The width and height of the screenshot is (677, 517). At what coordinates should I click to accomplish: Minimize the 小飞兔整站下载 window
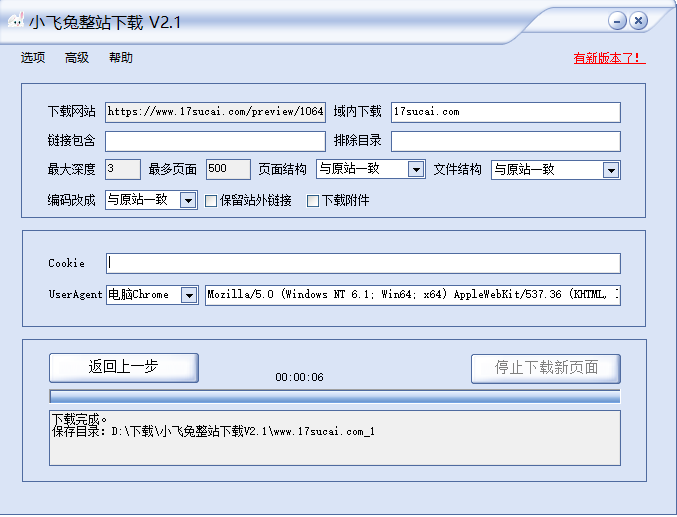pos(617,21)
